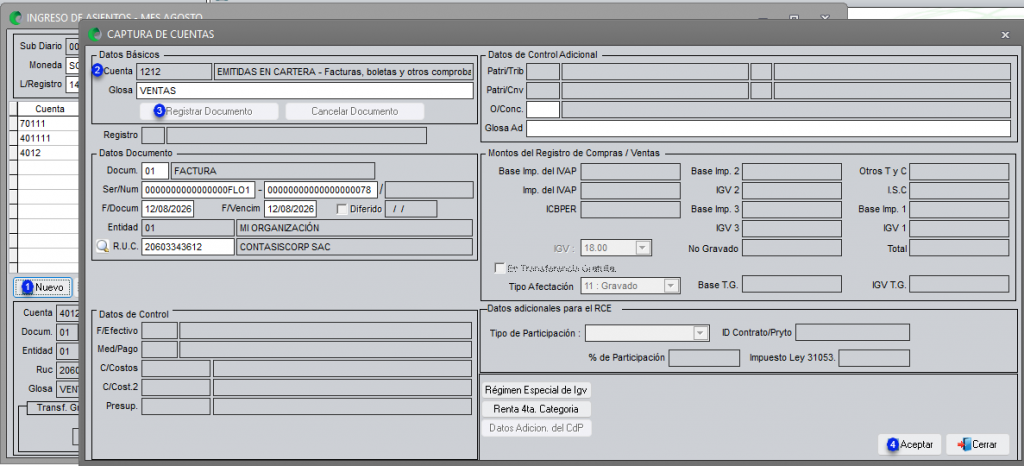Viewport: 1024px width, 466px height.
Task: Click the No Gravado amount field
Action: point(792,248)
